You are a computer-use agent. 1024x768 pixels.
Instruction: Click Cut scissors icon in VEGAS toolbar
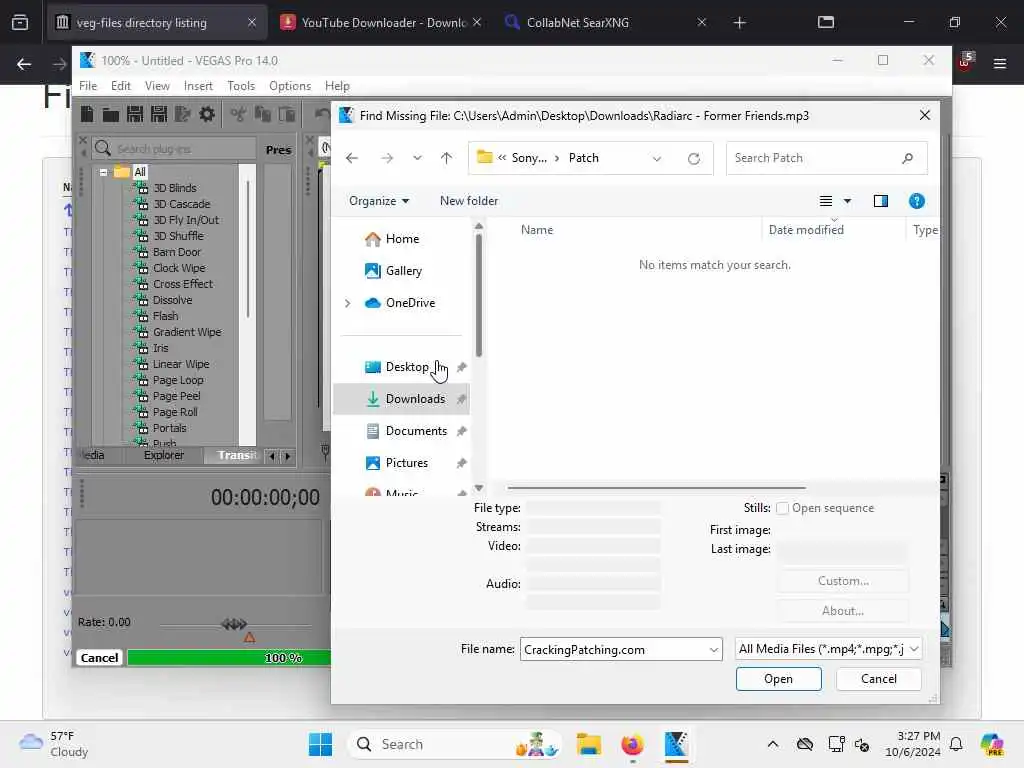(x=238, y=115)
